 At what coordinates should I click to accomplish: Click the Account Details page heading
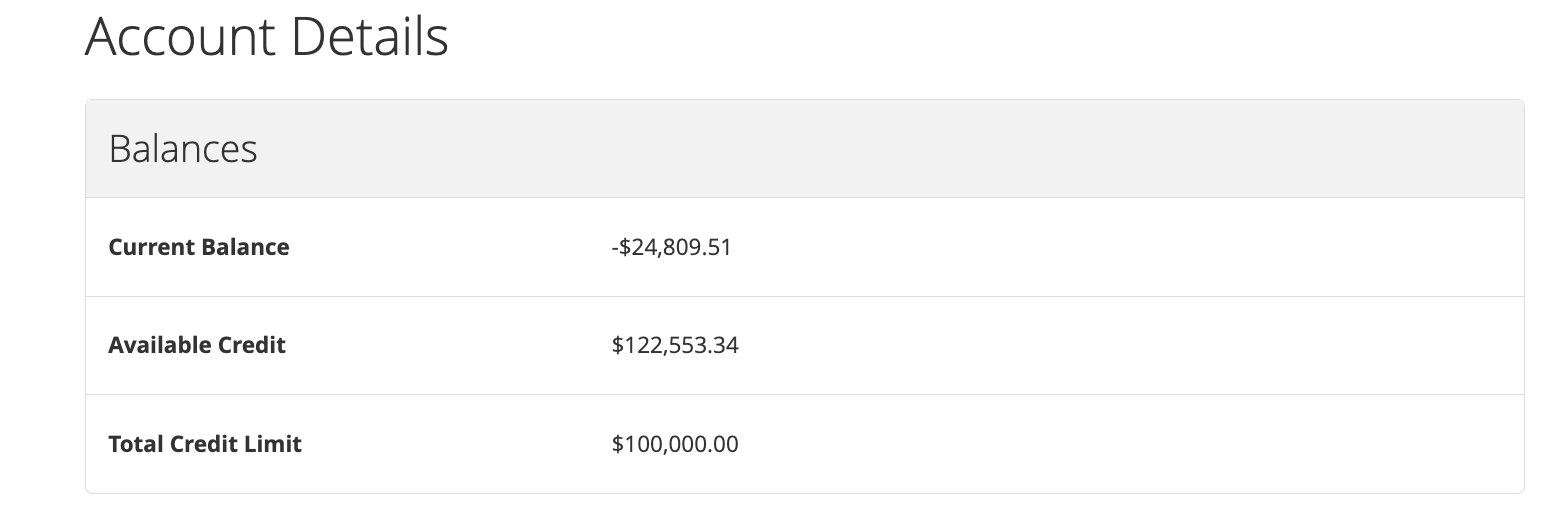coord(267,37)
